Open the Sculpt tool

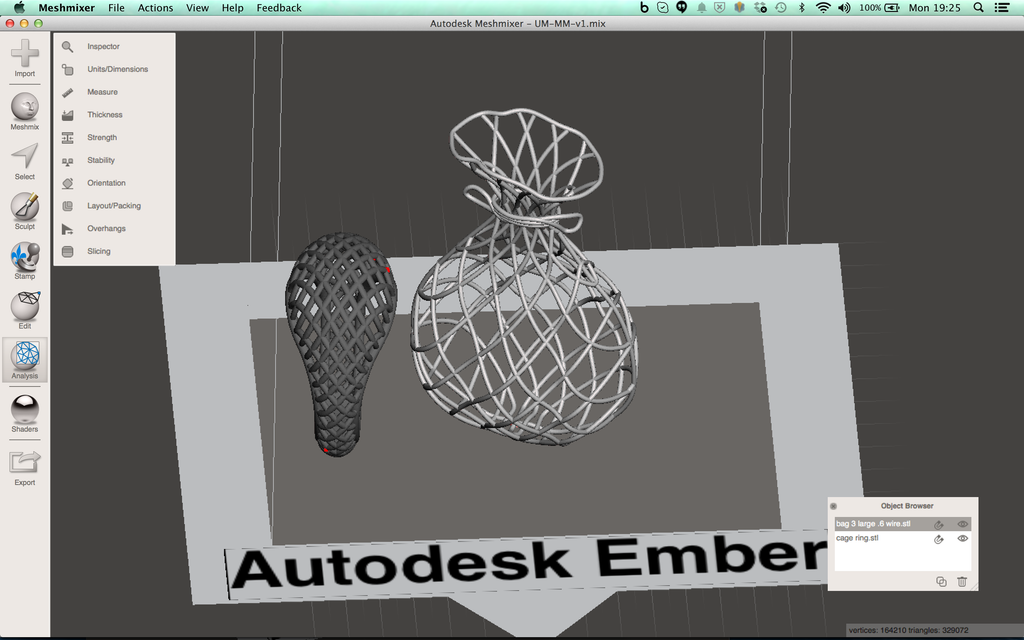(x=25, y=206)
